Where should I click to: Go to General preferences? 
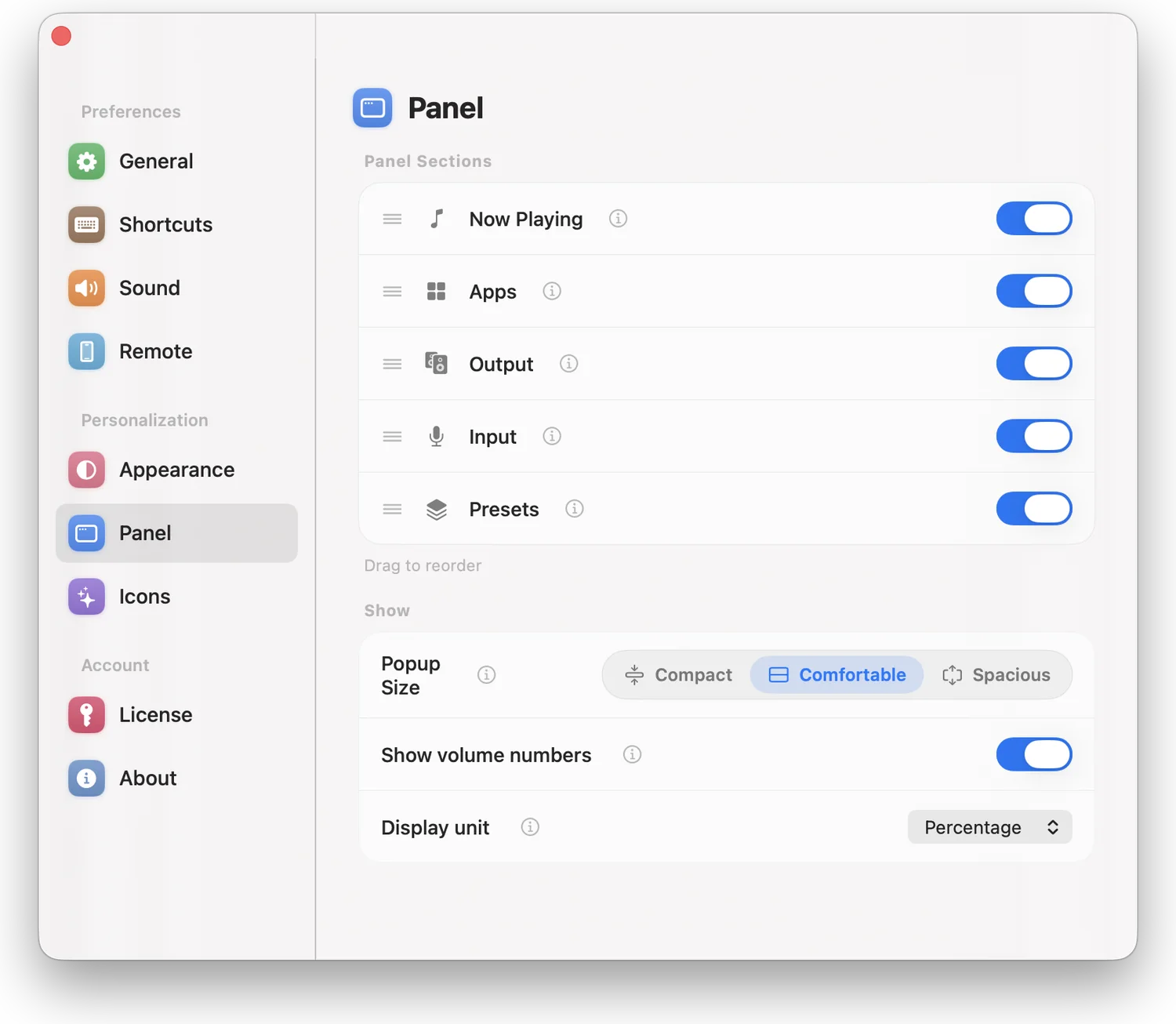176,162
